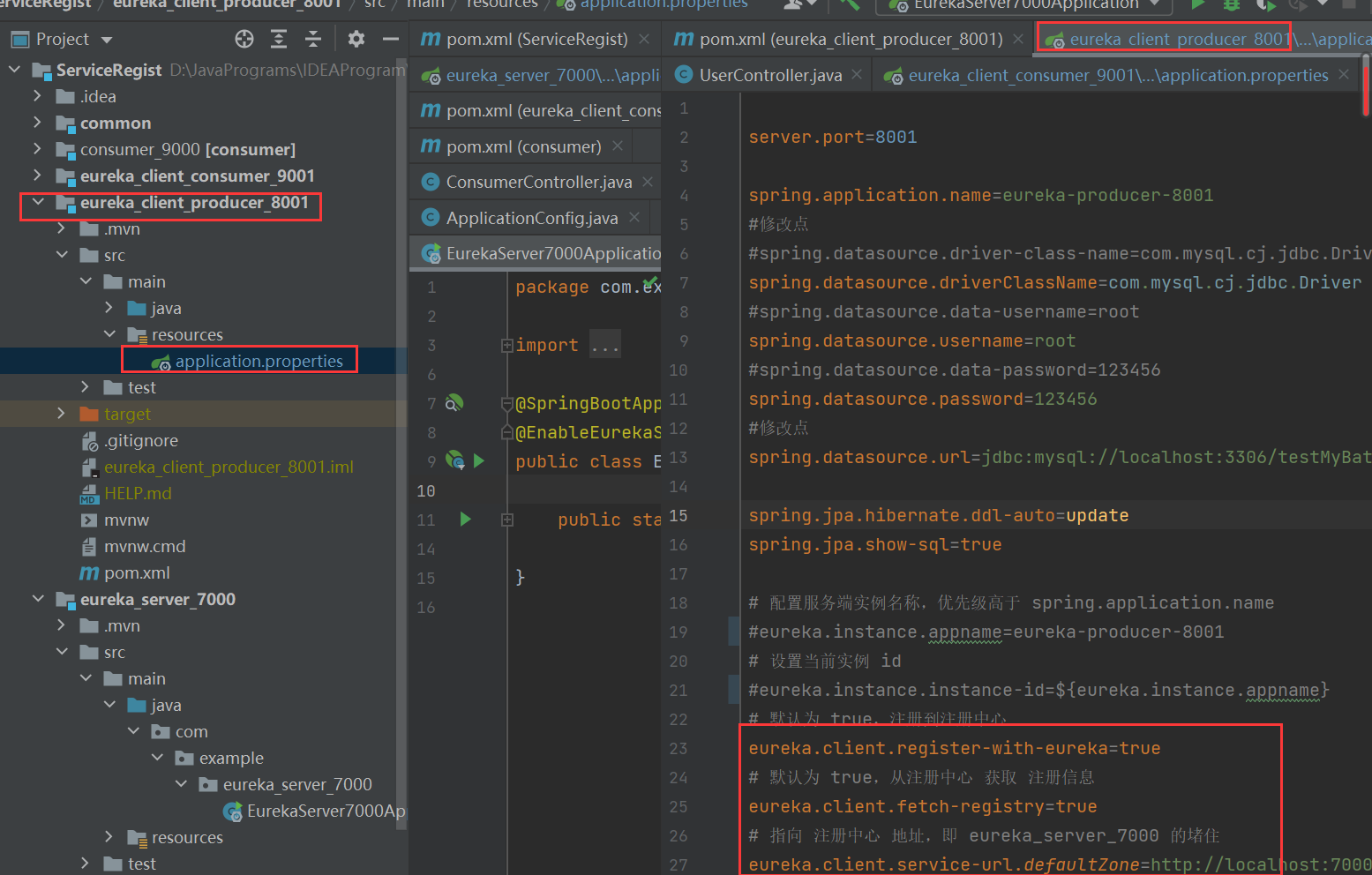Toggle the fold marker on line 11 method

point(507,520)
